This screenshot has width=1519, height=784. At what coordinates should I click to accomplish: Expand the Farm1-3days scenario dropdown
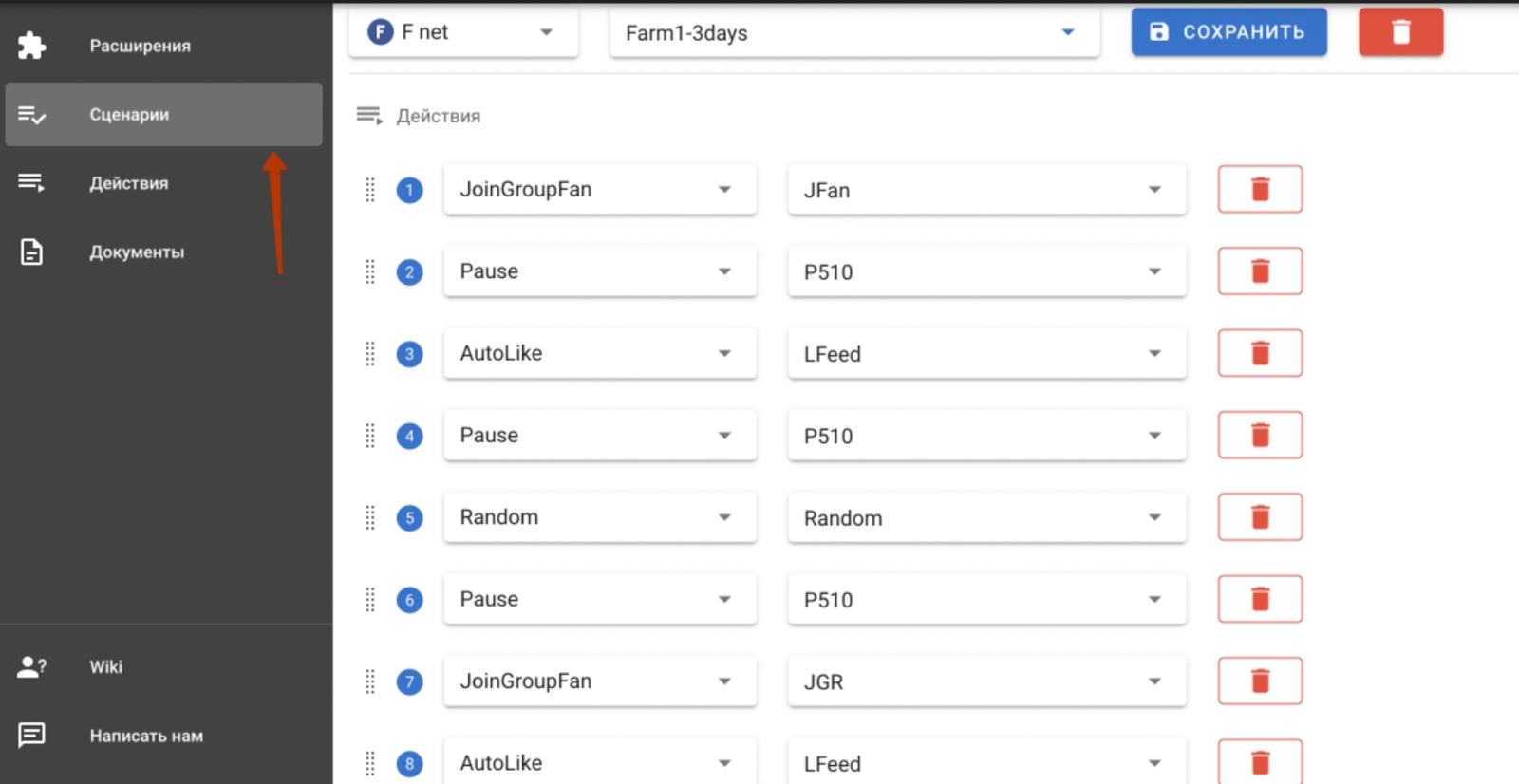click(854, 32)
